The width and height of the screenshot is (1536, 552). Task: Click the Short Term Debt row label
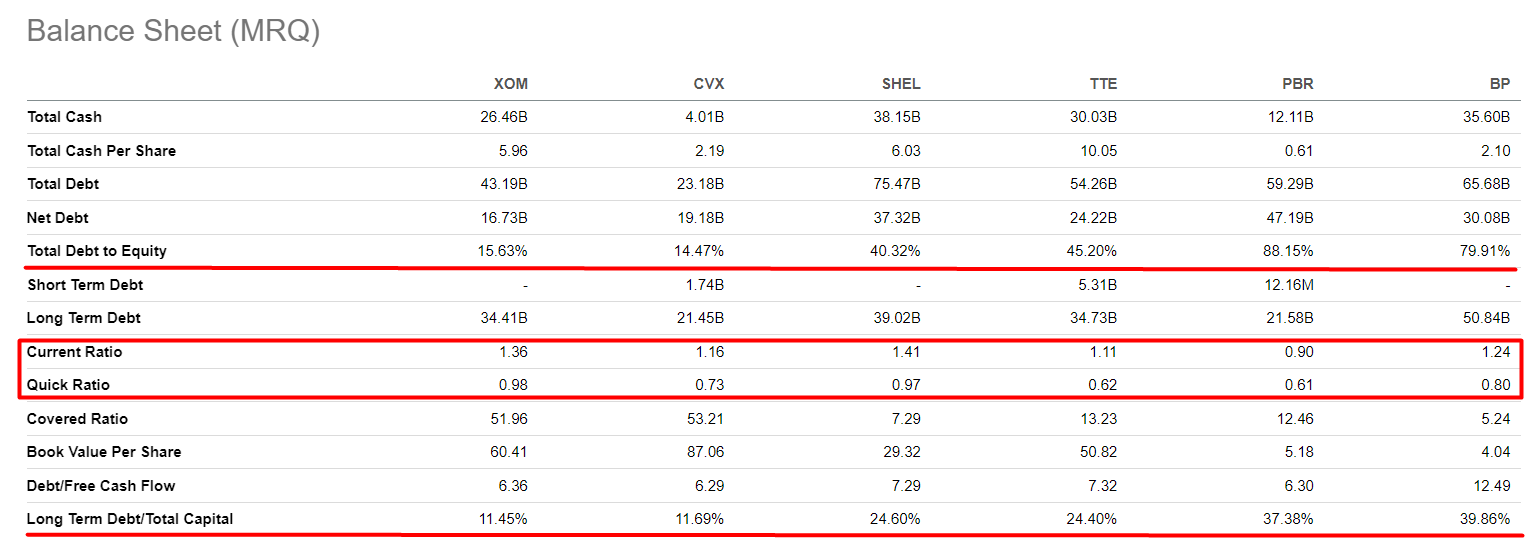pyautogui.click(x=85, y=285)
